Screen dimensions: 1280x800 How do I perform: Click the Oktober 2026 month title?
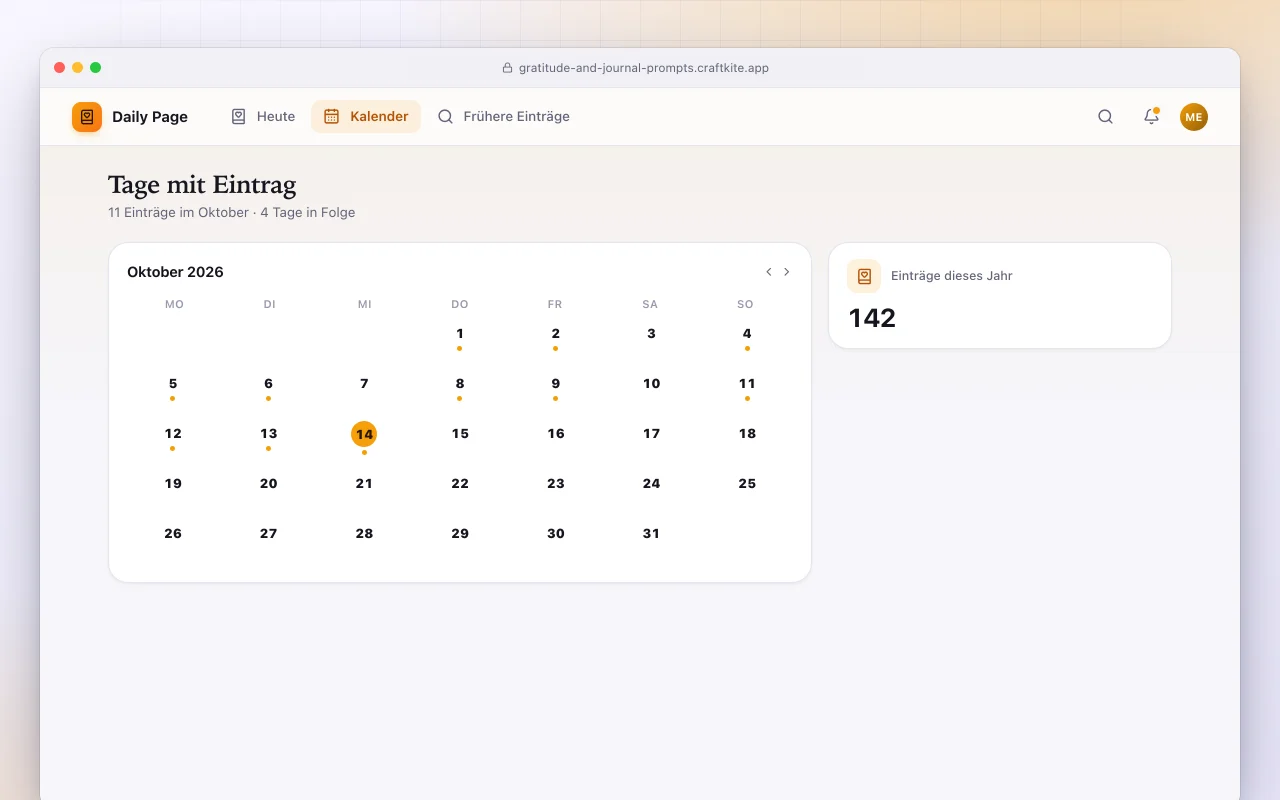click(175, 272)
